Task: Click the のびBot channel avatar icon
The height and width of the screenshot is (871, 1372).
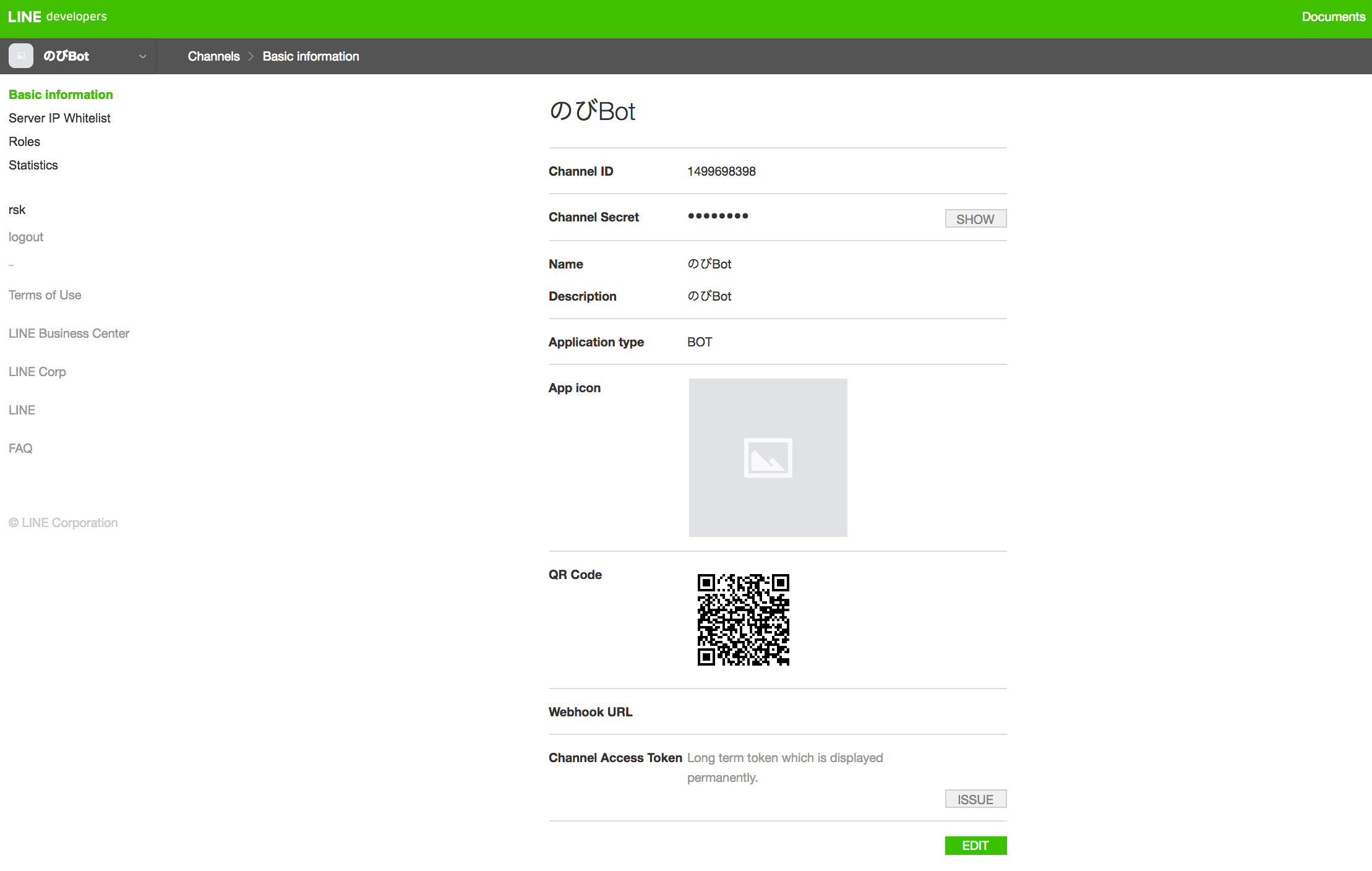Action: 21,56
